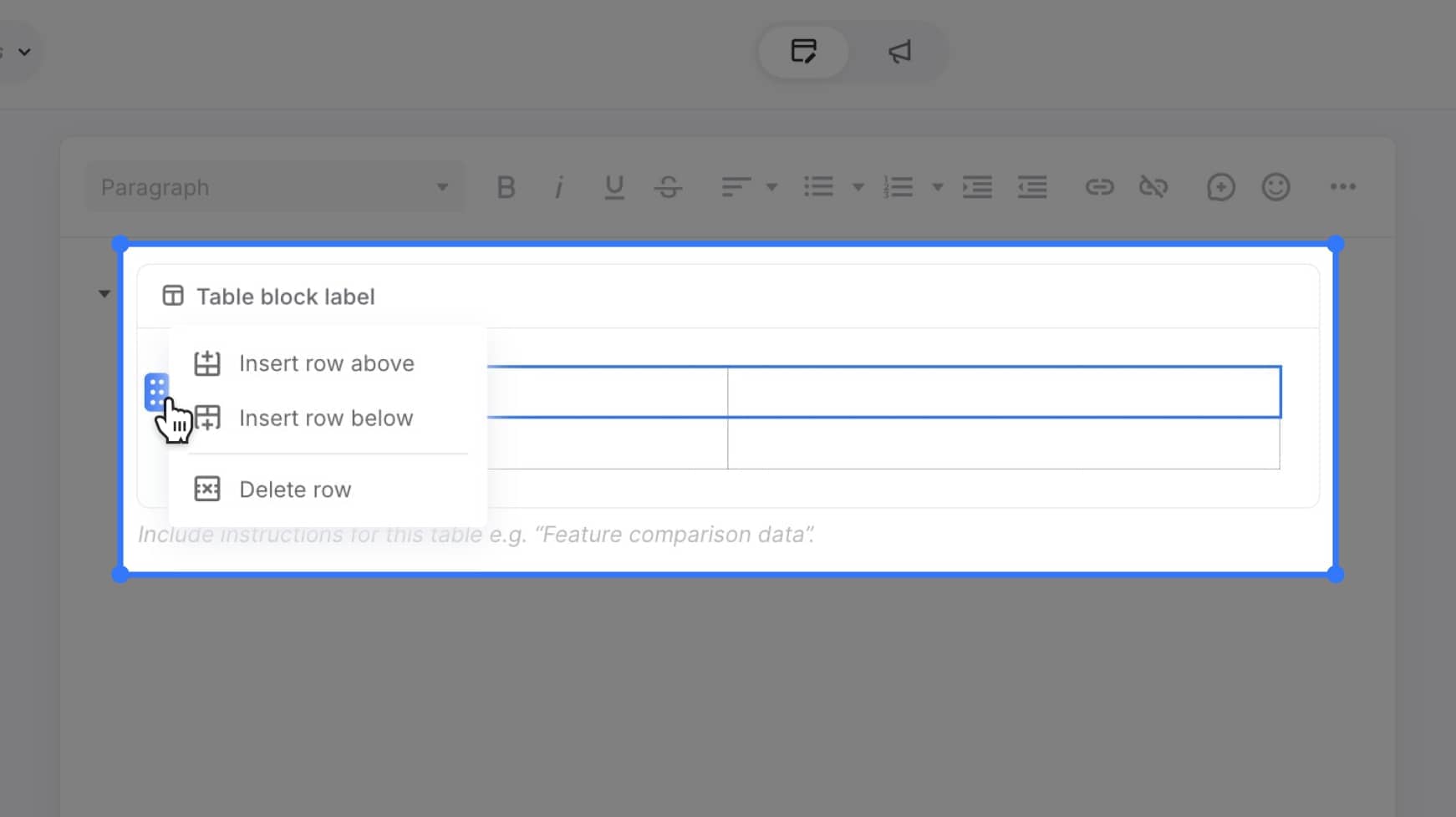
Task: Collapse the table block with the triangle
Action: point(104,294)
